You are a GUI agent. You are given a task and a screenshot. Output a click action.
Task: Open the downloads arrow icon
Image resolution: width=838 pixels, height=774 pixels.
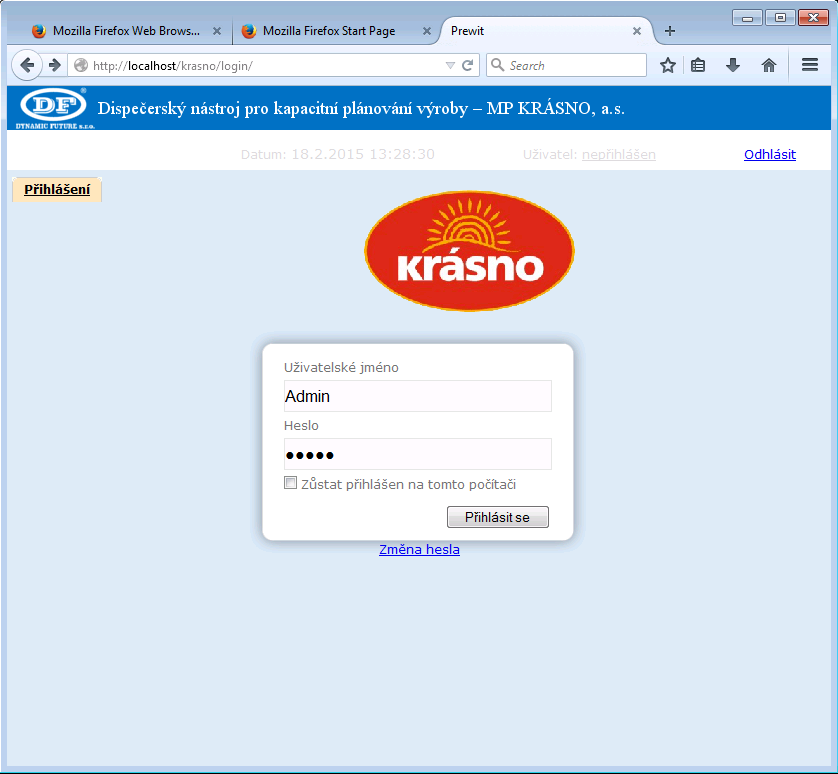(x=733, y=65)
